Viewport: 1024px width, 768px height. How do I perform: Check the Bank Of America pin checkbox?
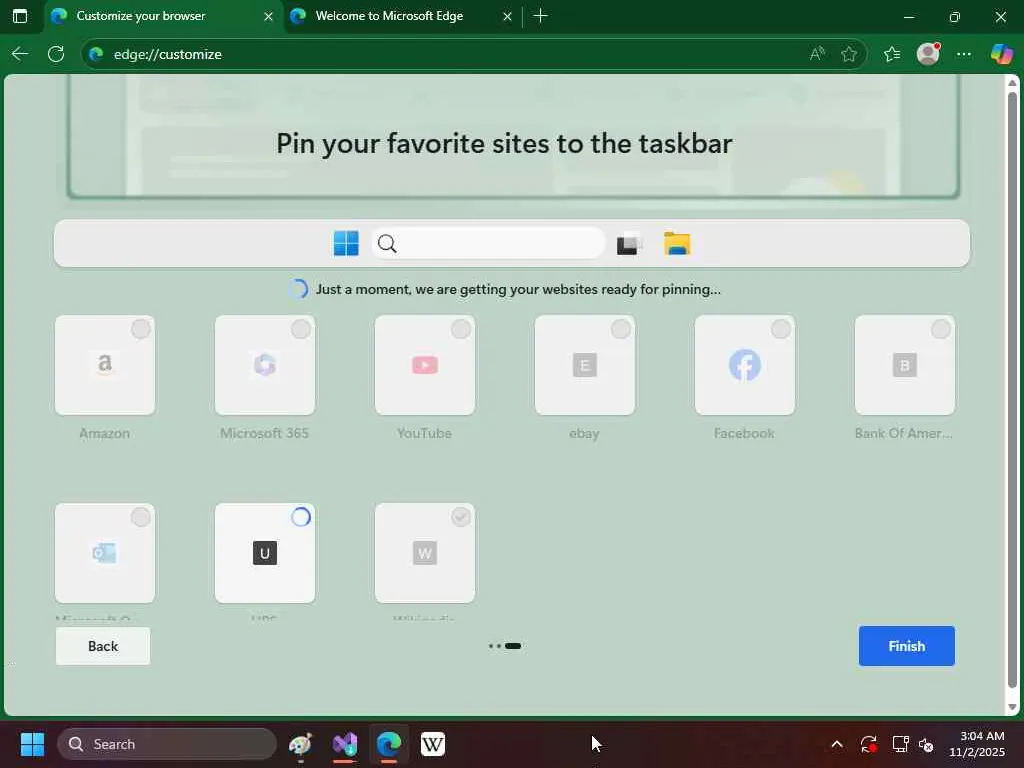pyautogui.click(x=941, y=329)
